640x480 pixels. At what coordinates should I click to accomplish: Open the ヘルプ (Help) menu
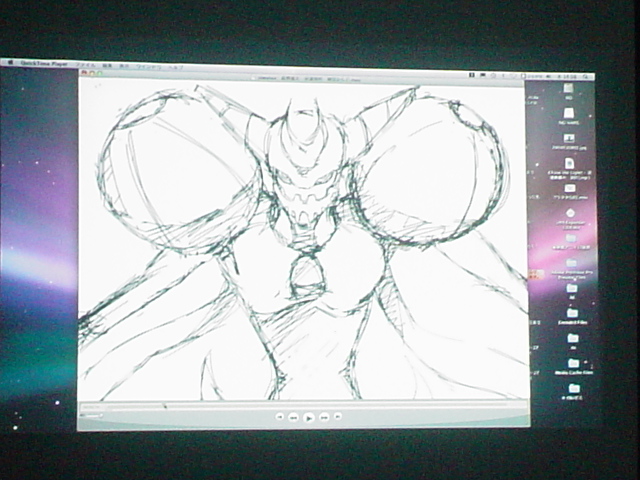(176, 67)
